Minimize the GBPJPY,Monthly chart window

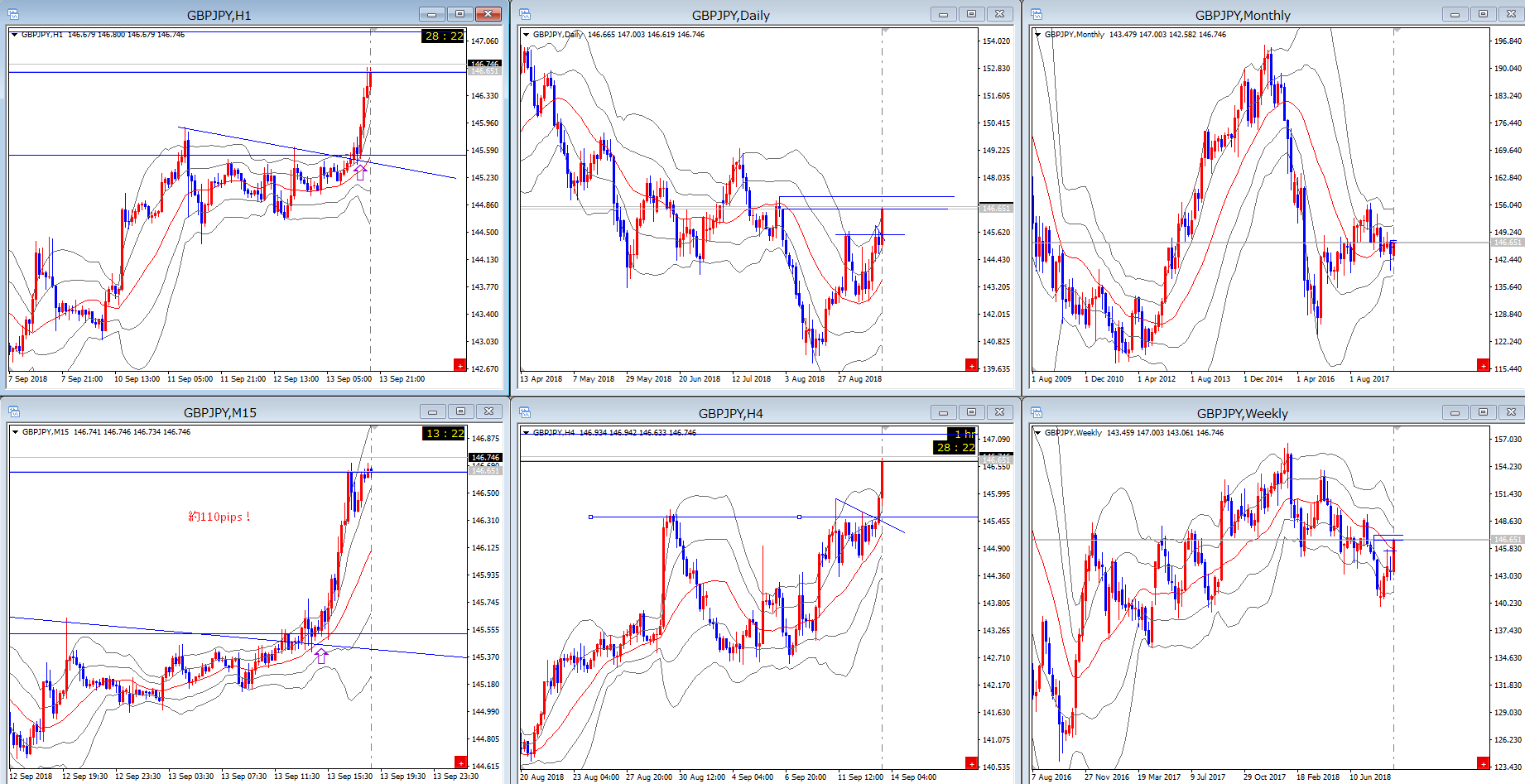pyautogui.click(x=1455, y=14)
